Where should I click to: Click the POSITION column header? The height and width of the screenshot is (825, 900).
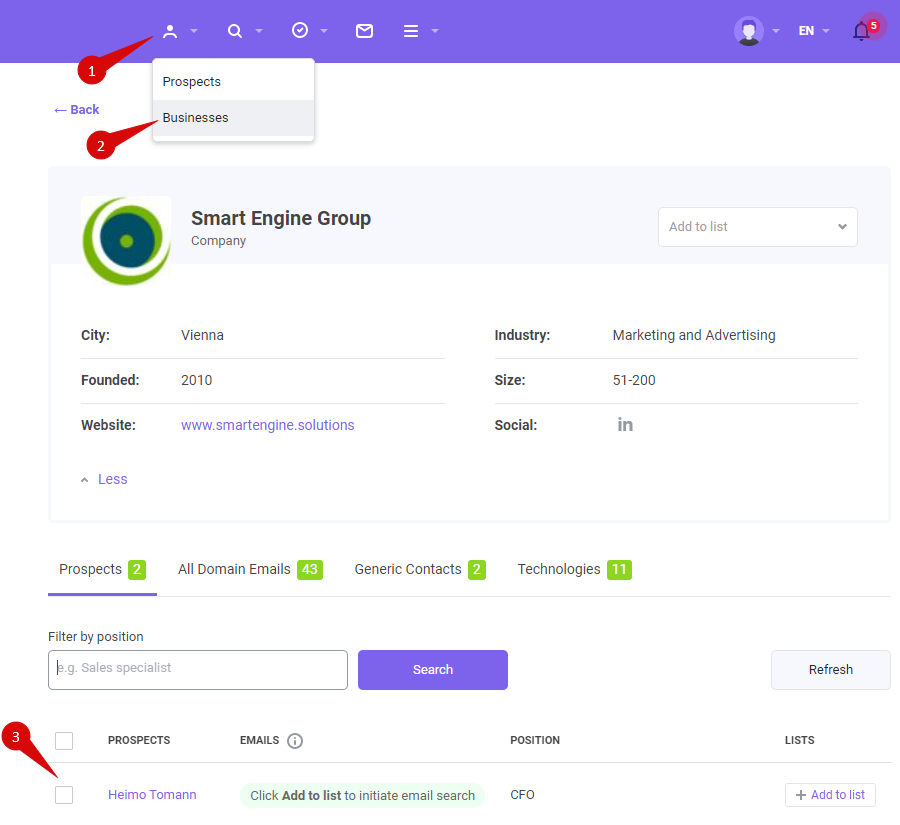(x=535, y=741)
